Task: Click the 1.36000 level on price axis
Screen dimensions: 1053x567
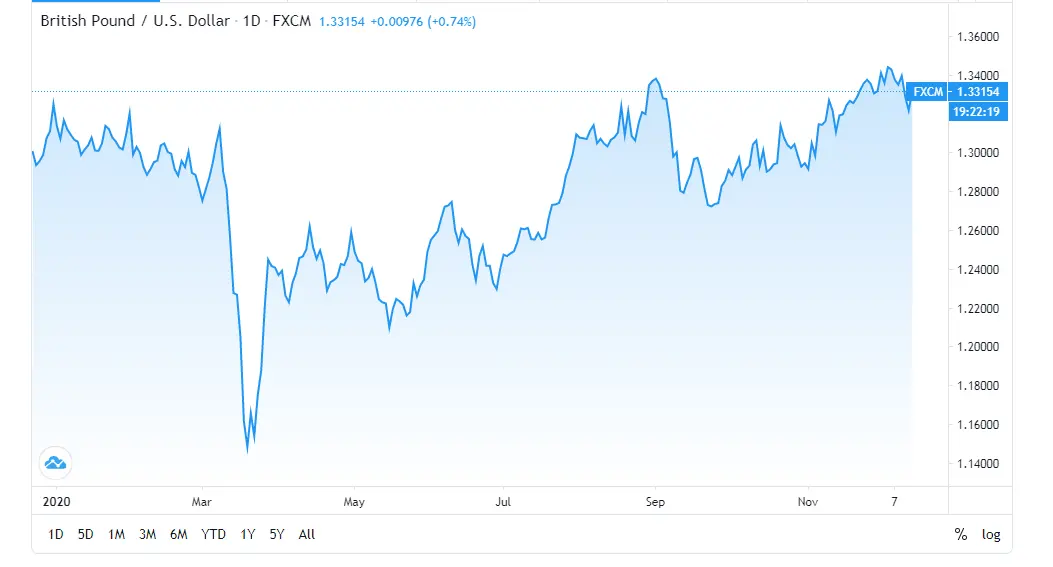Action: [977, 37]
